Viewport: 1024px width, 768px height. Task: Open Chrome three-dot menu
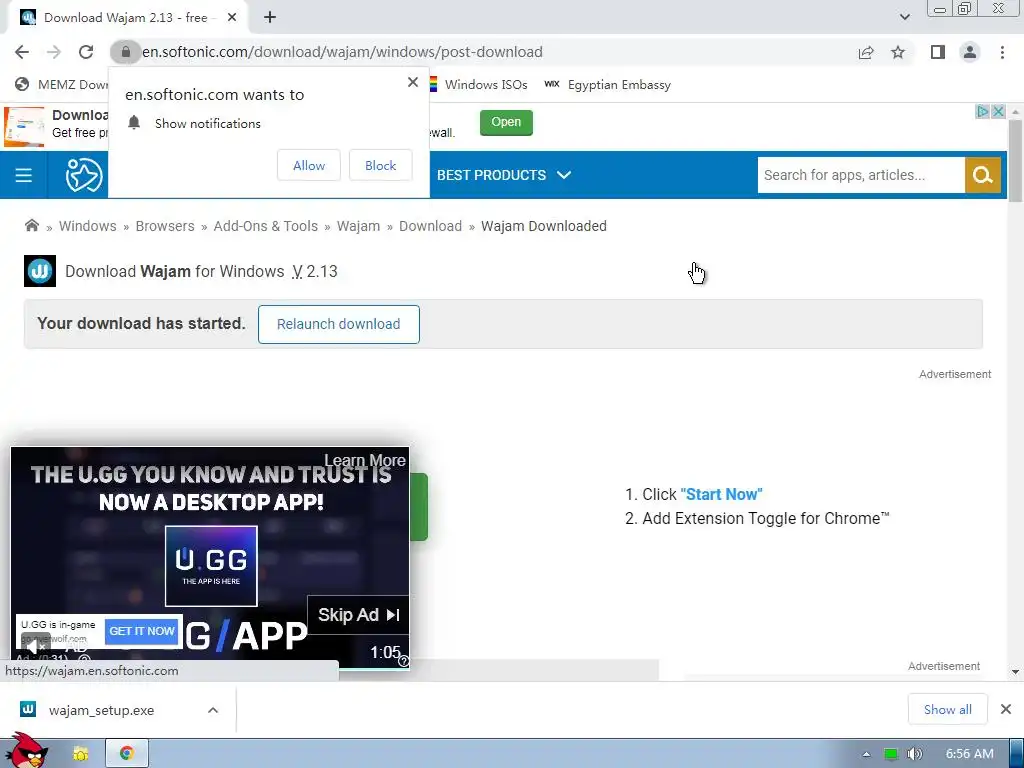[1002, 52]
